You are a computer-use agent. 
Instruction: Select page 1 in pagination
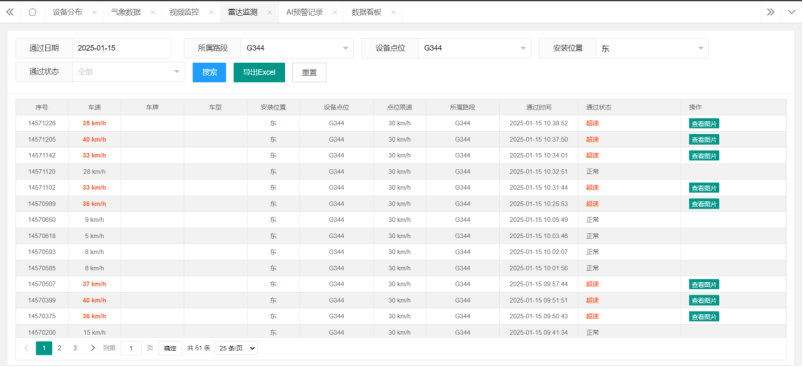[44, 348]
